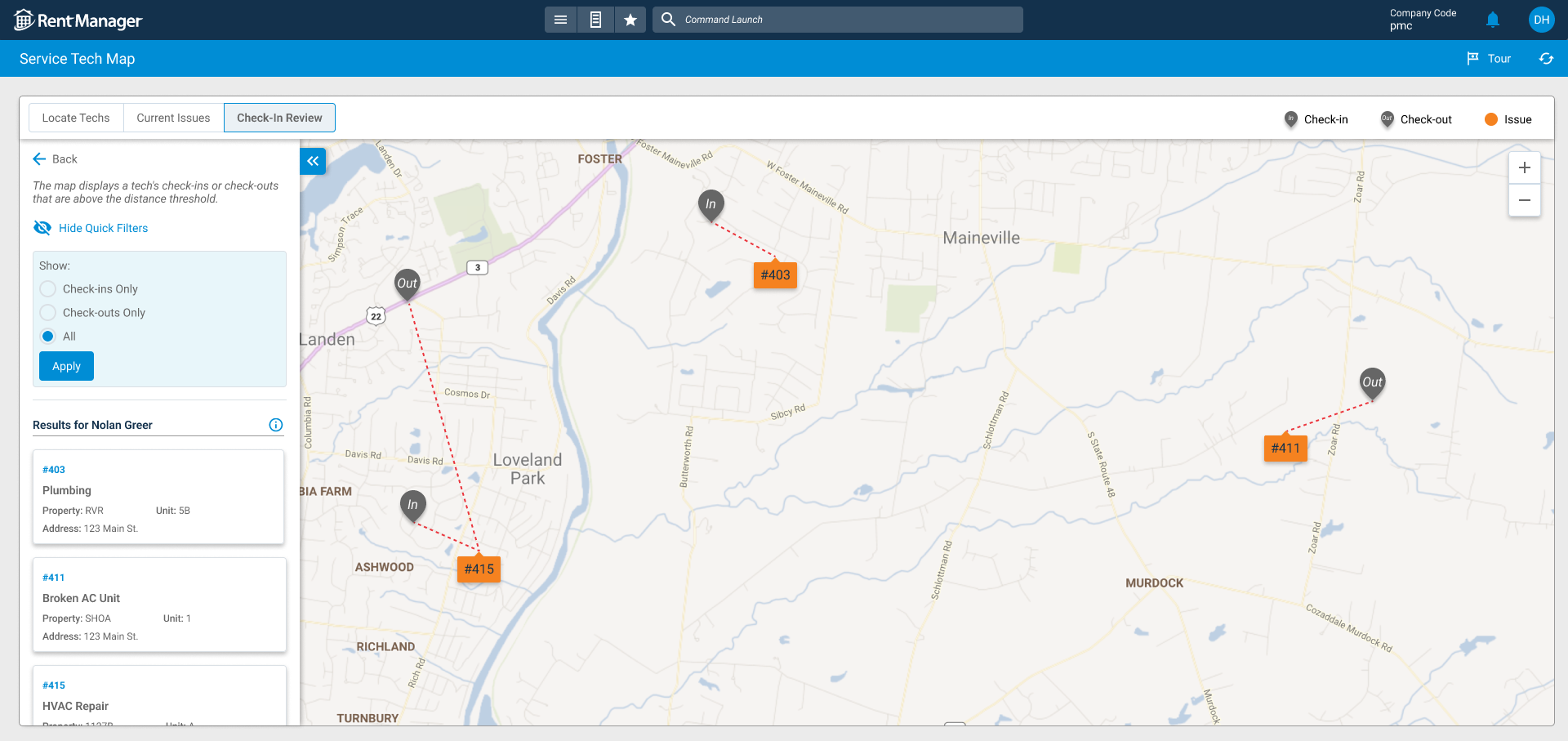1568x741 pixels.
Task: Switch to the Locate Techs tab
Action: 76,117
